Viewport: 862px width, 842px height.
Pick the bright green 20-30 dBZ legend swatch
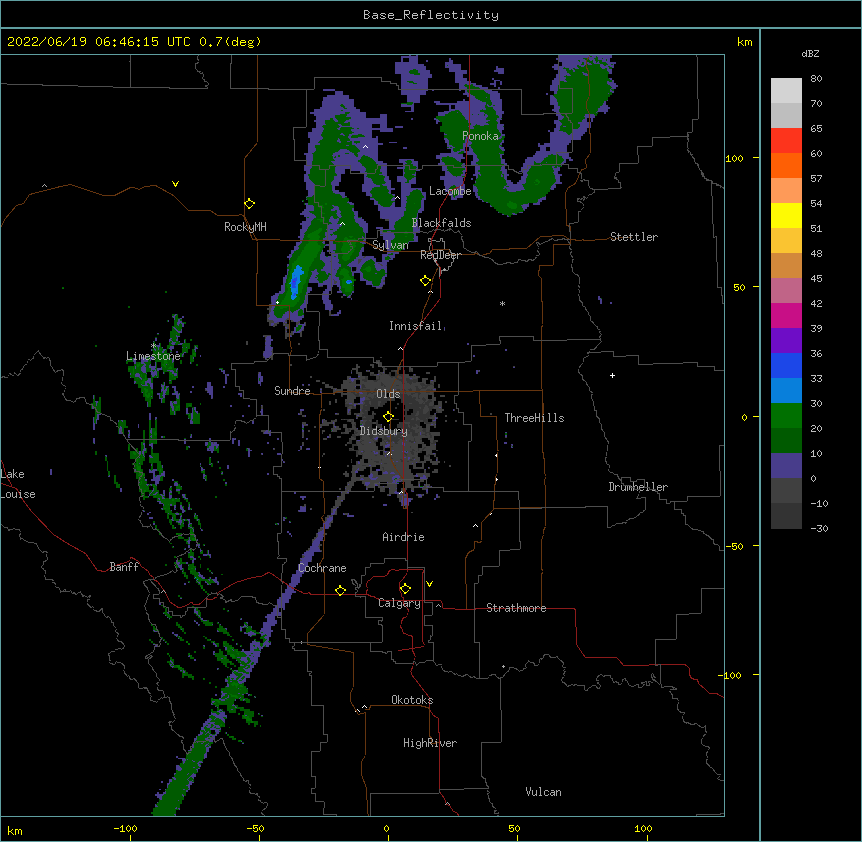786,416
